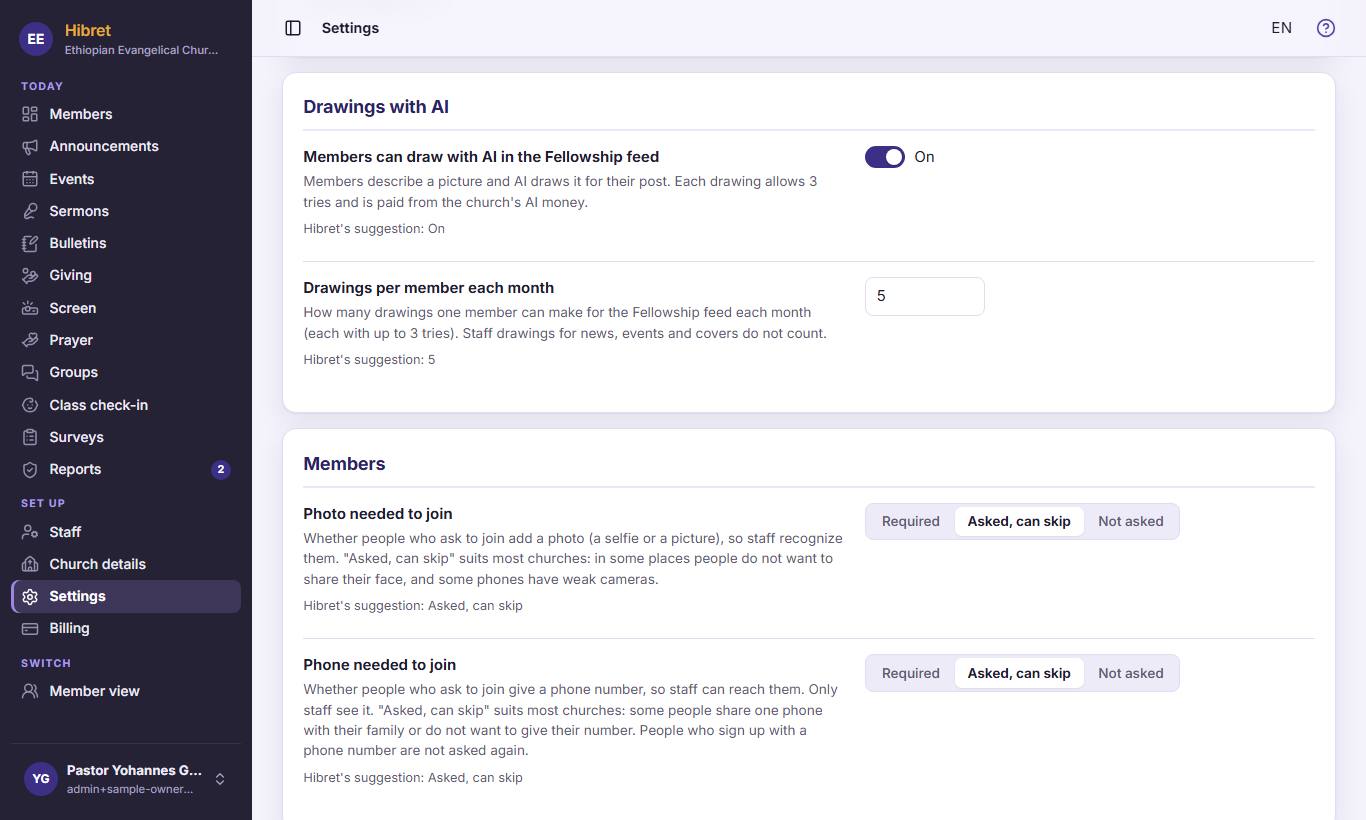1366x820 pixels.
Task: Click the Surveys clipboard icon
Action: [30, 437]
